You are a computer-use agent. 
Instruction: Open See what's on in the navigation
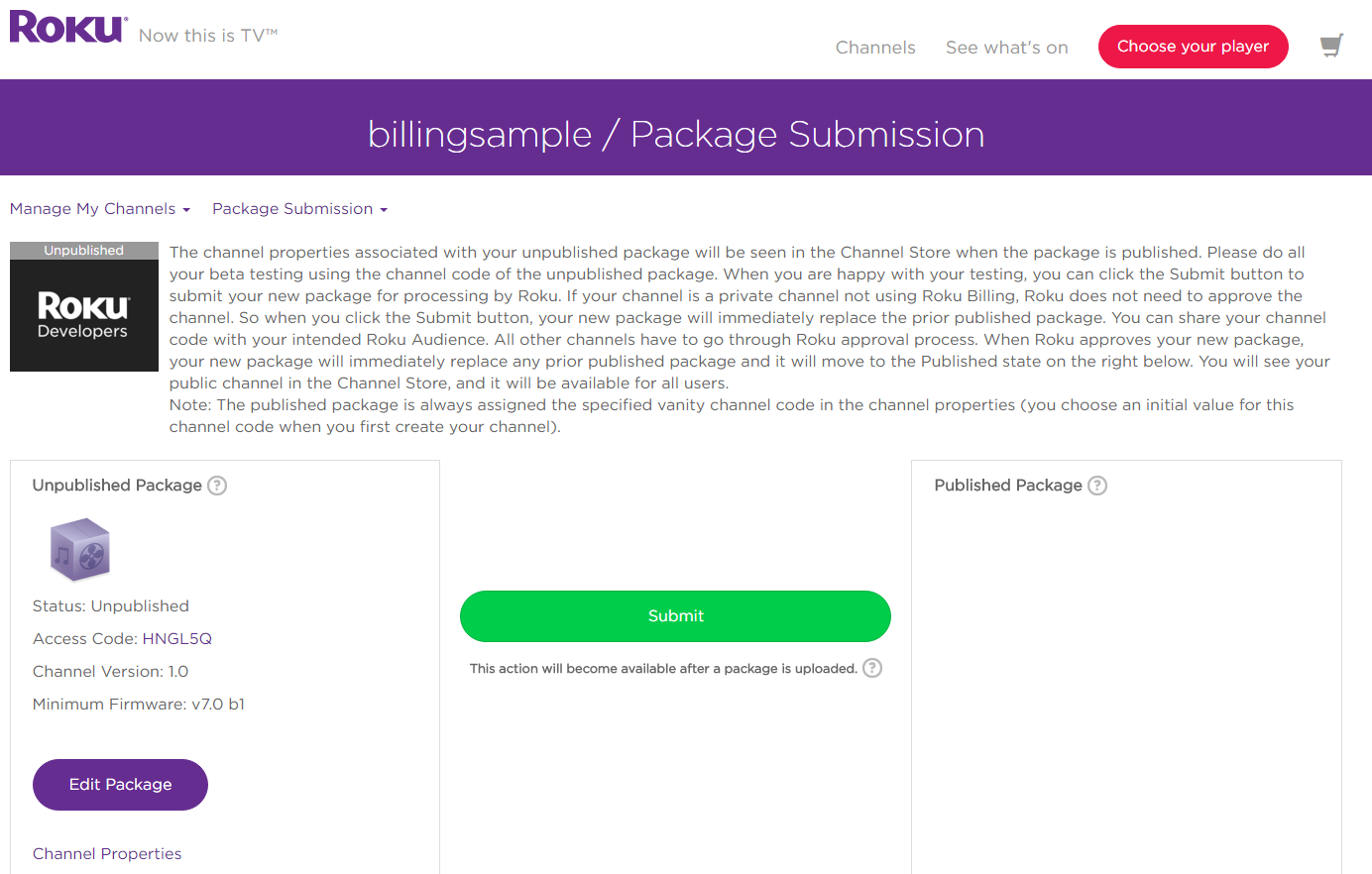coord(1006,48)
